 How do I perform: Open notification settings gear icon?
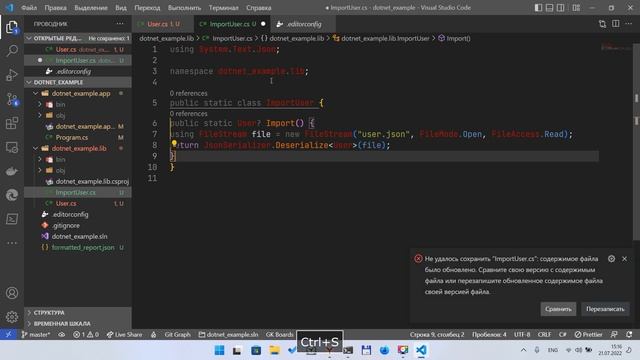(611, 259)
